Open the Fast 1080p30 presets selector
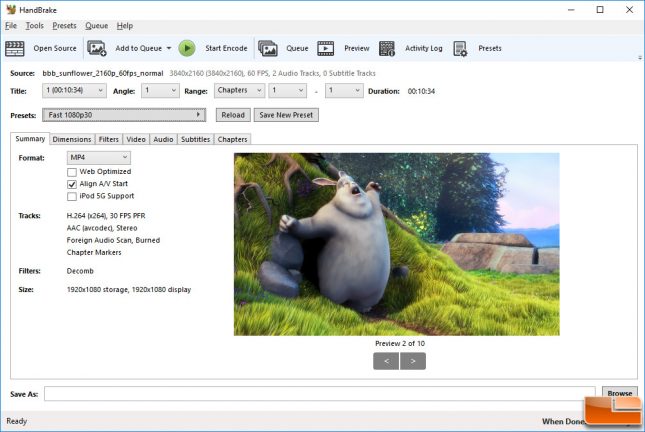Image resolution: width=645 pixels, height=432 pixels. tap(124, 115)
